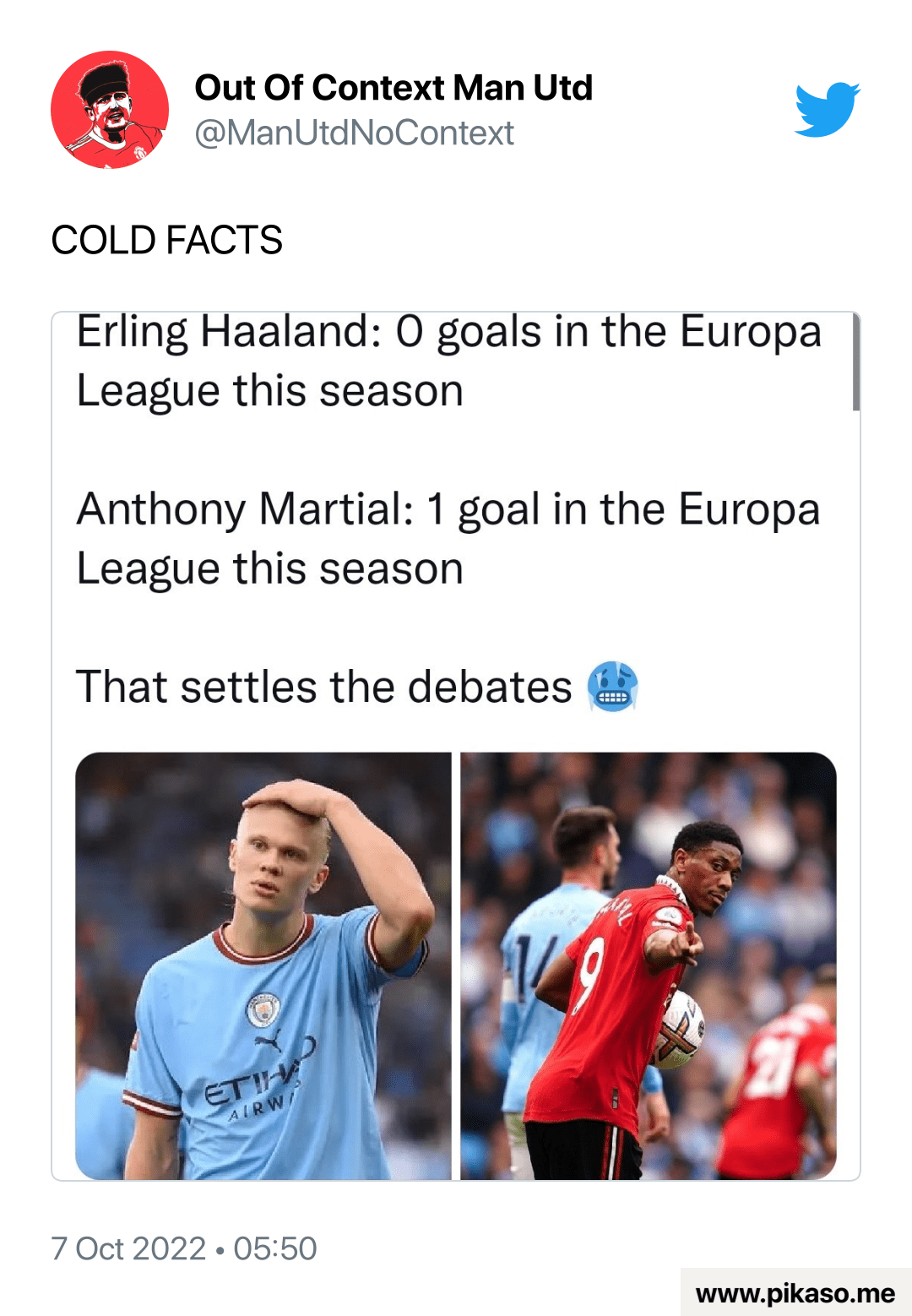Open the left photo with light blue shirt
The image size is (912, 1316).
[263, 965]
